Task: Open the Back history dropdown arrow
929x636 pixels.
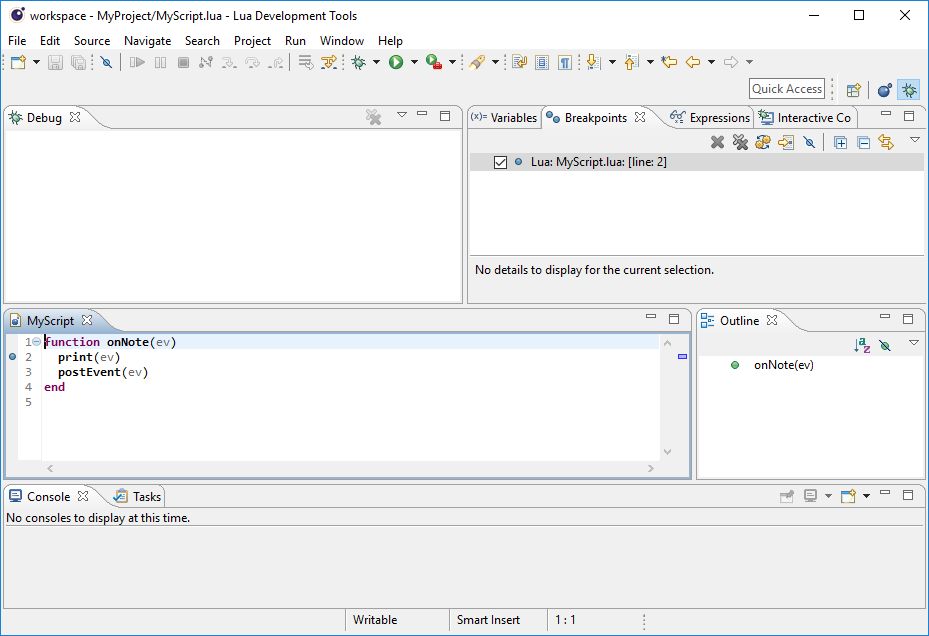Action: click(712, 62)
